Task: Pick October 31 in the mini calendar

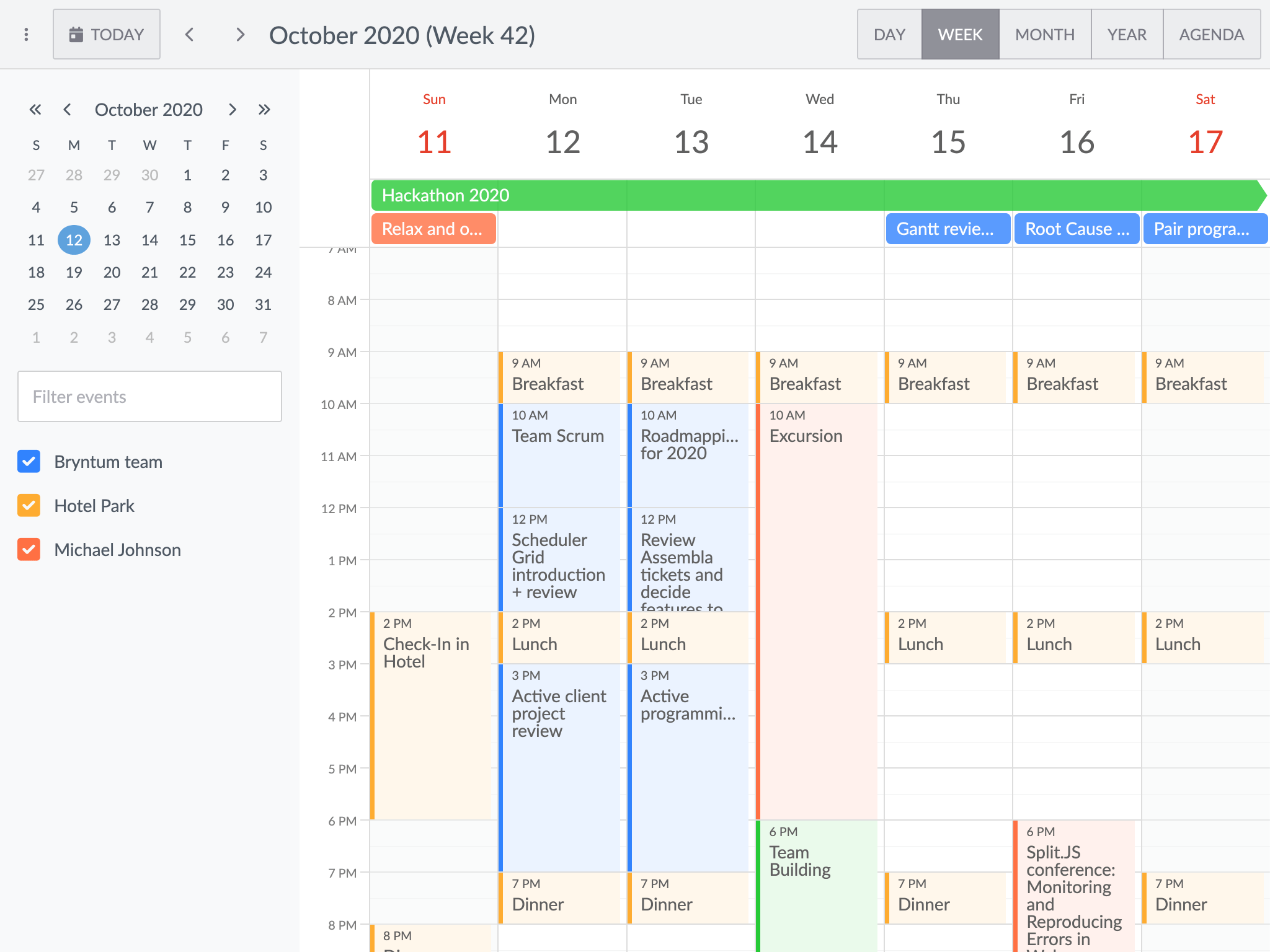Action: coord(263,304)
